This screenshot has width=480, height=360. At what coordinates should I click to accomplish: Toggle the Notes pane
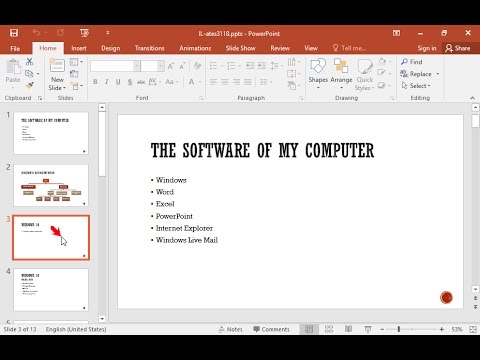231,329
